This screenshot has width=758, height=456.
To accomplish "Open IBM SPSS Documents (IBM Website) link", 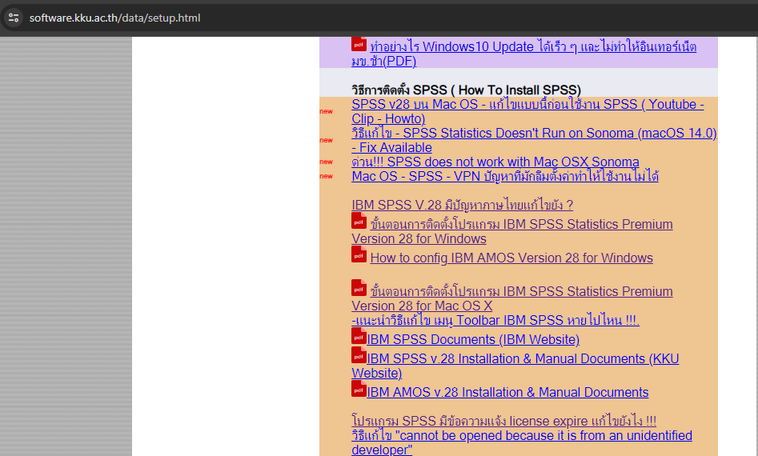I will (x=473, y=339).
